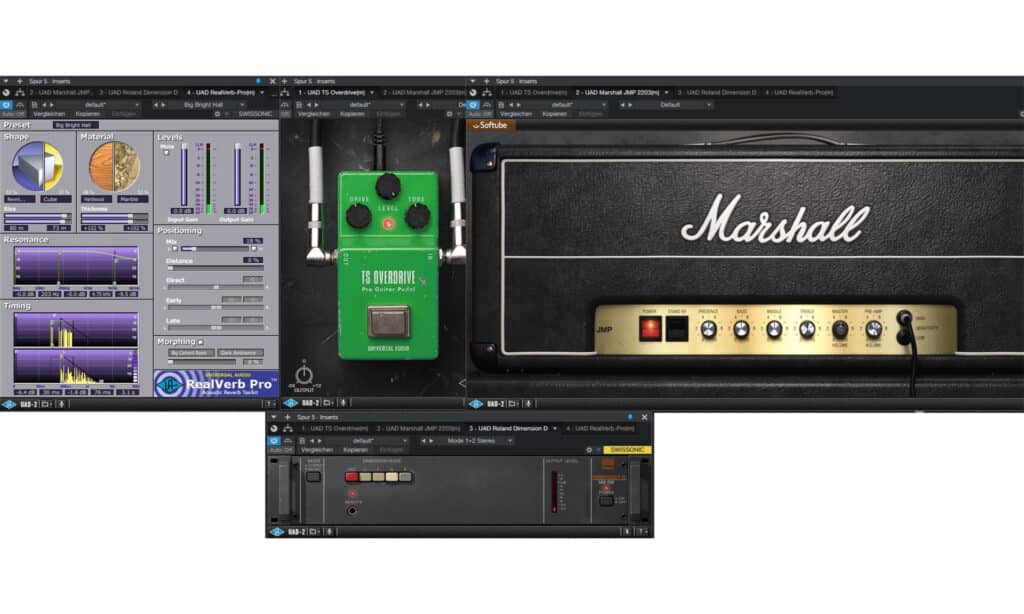This screenshot has height=614, width=1024.
Task: Click blue activate button in Marshall window toolbar
Action: pyautogui.click(x=473, y=105)
